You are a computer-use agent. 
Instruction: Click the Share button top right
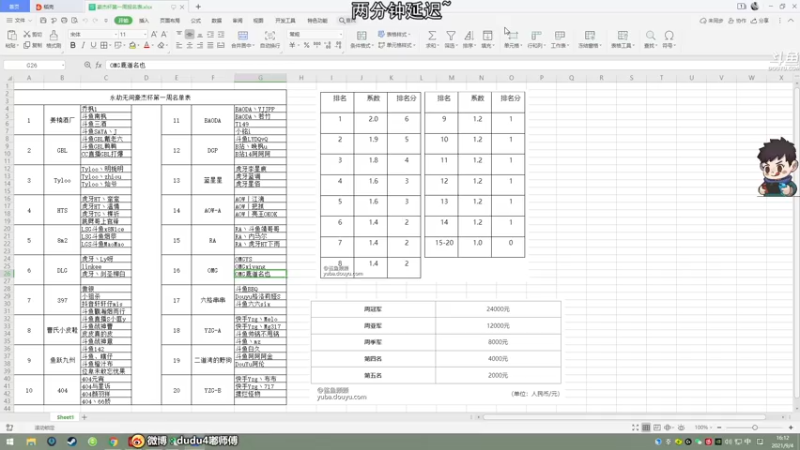click(762, 20)
